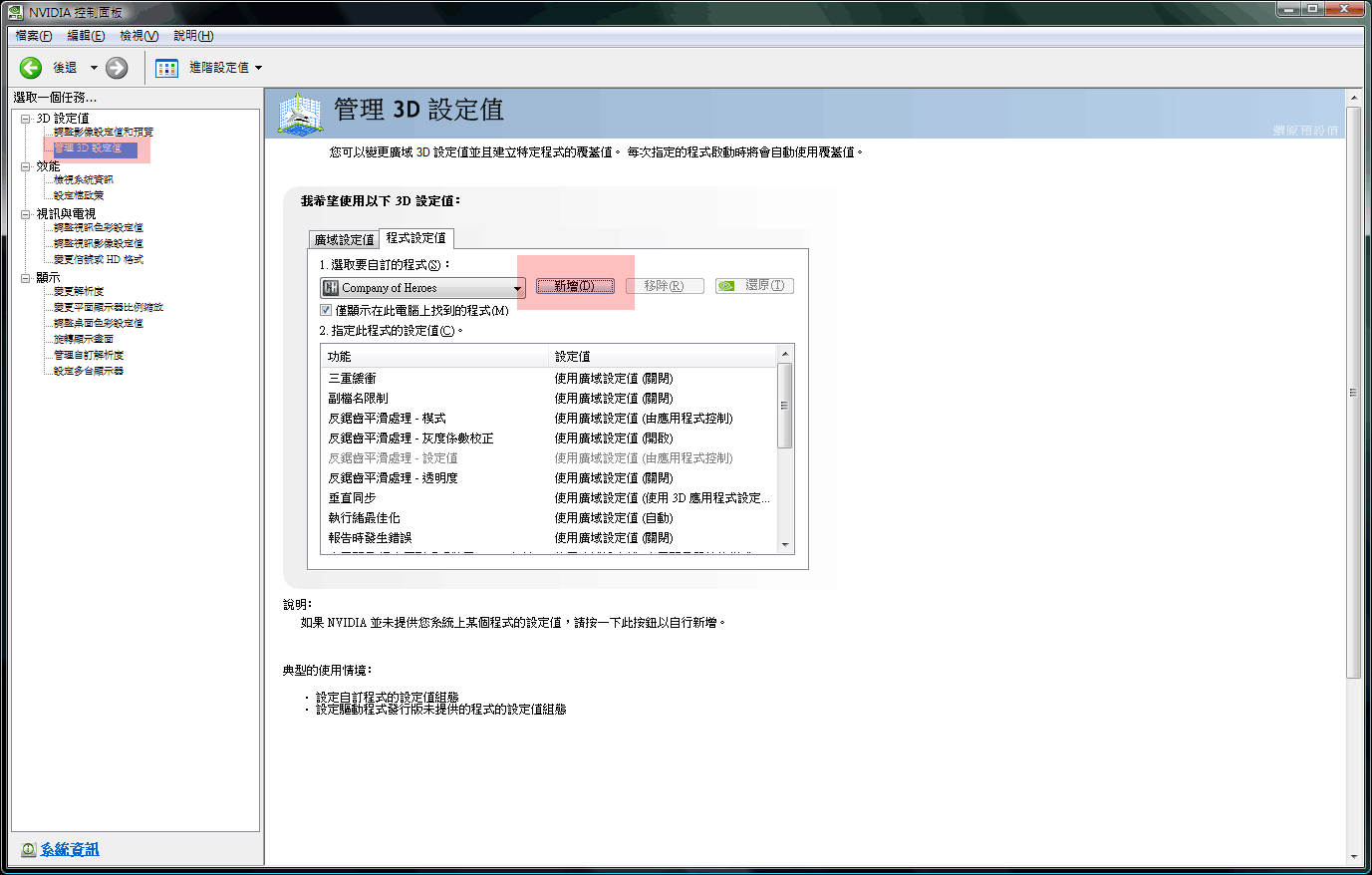Screen dimensions: 1372x875
Task: Open 變更解析度 in the task tree
Action: pyautogui.click(x=79, y=292)
